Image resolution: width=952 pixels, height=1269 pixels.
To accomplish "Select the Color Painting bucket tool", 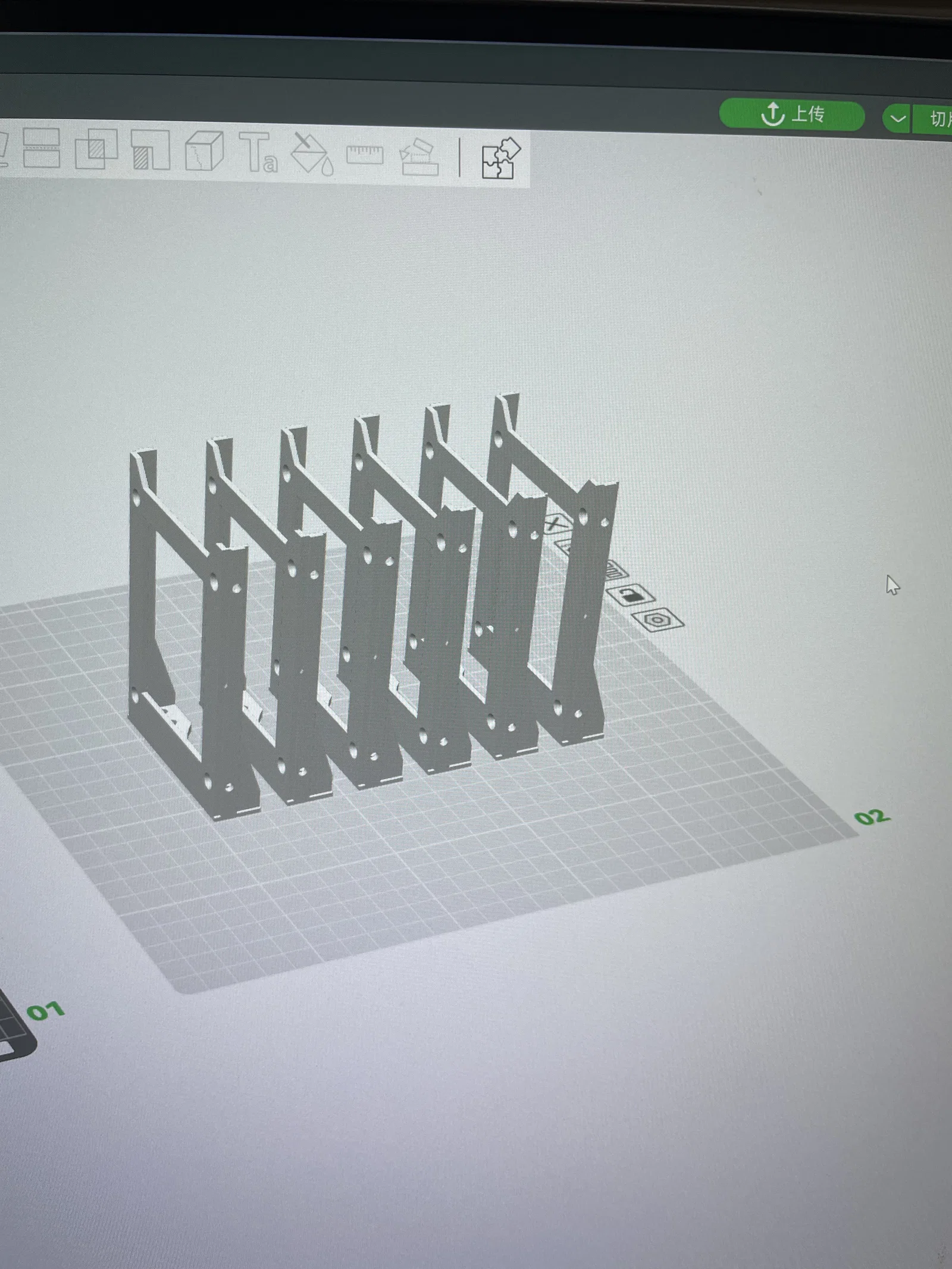I will pos(311,154).
